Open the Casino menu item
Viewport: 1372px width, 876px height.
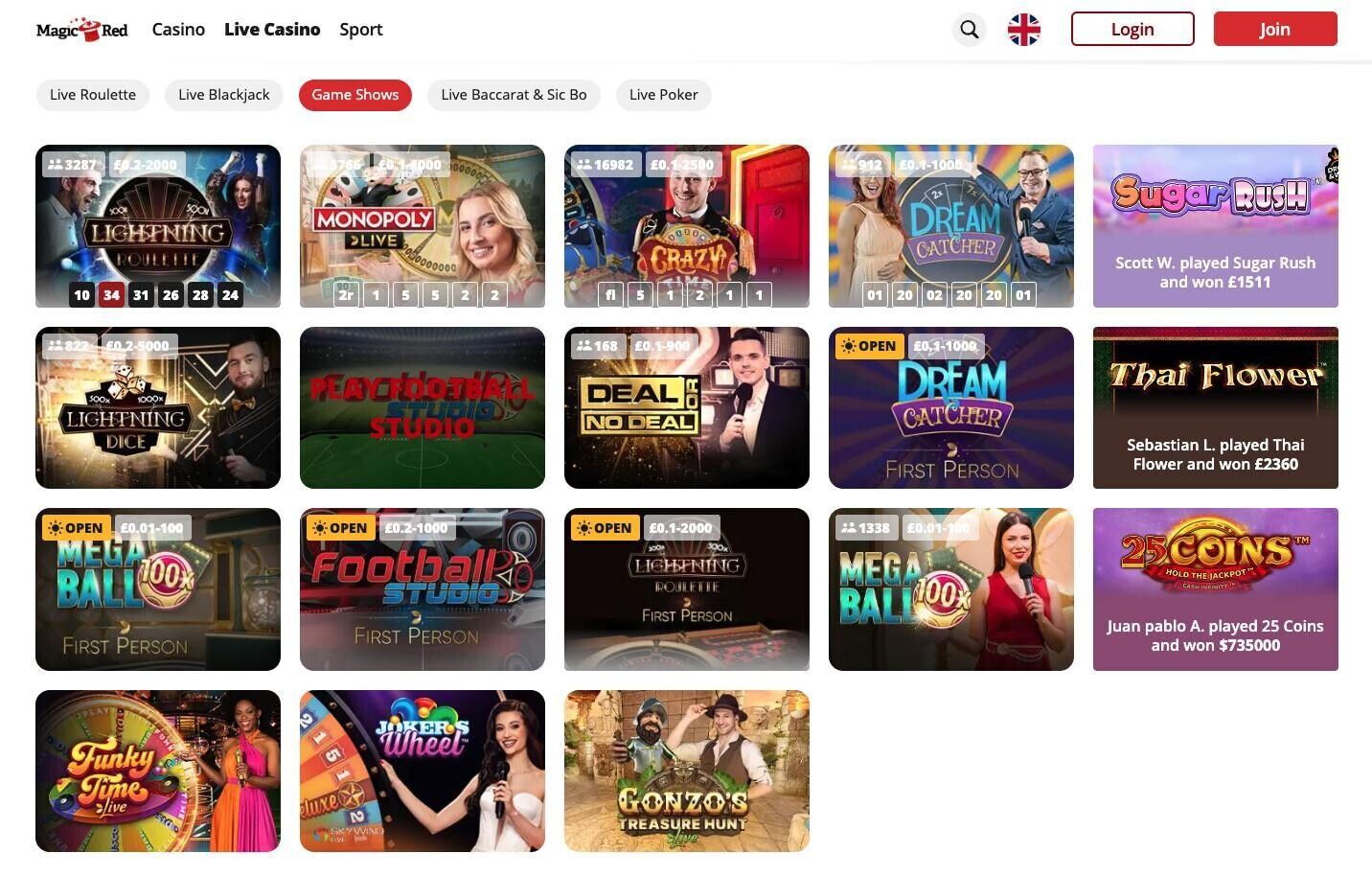click(178, 30)
